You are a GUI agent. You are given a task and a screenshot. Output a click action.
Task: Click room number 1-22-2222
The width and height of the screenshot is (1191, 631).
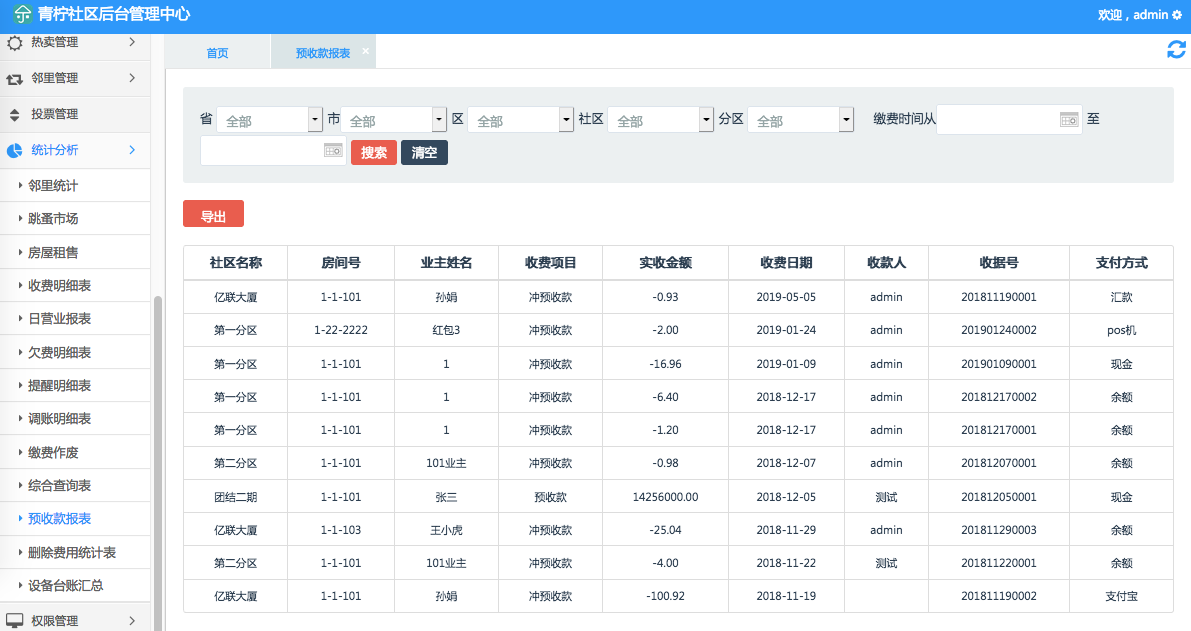(340, 330)
